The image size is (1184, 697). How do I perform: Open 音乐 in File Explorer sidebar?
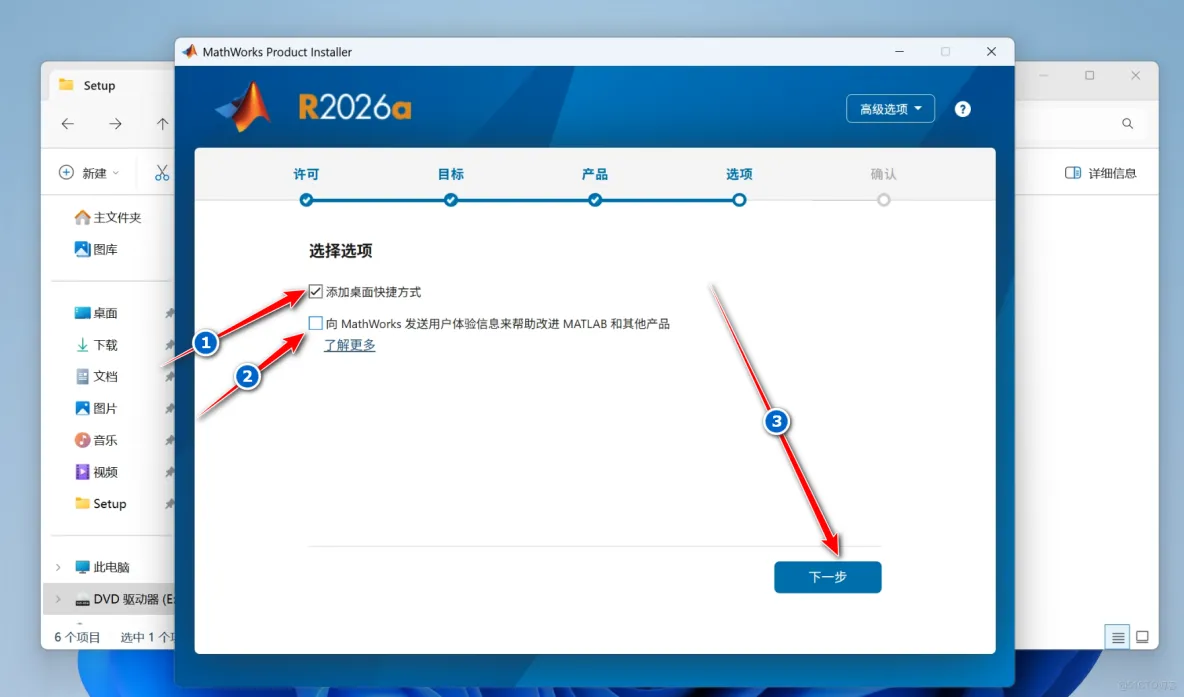point(96,439)
